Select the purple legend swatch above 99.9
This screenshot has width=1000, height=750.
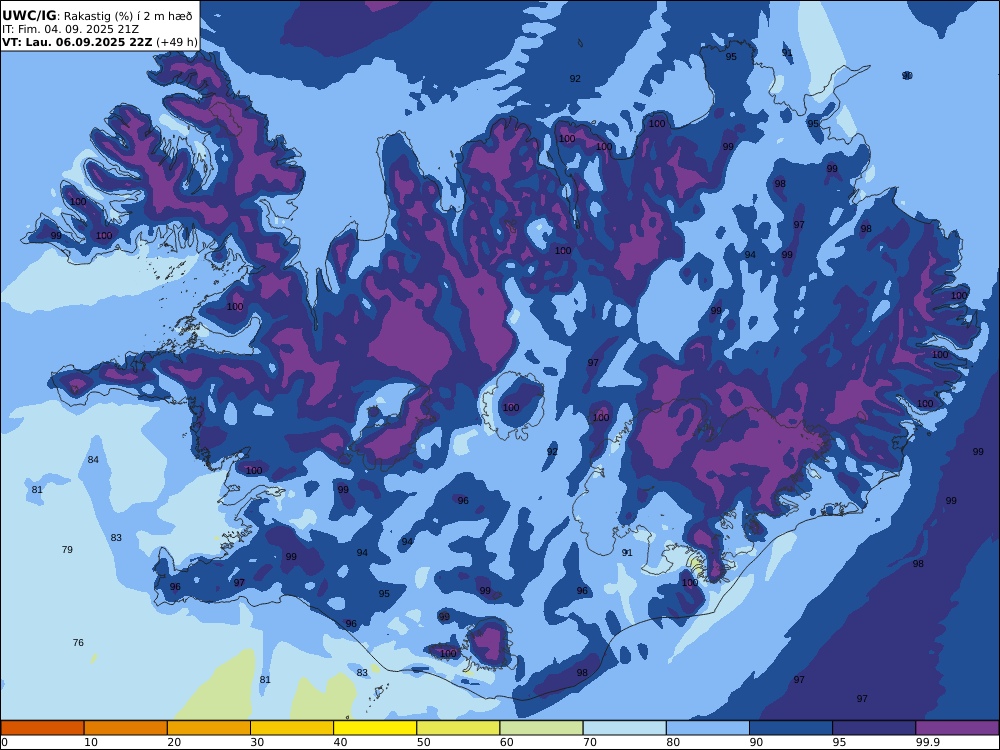pos(957,728)
